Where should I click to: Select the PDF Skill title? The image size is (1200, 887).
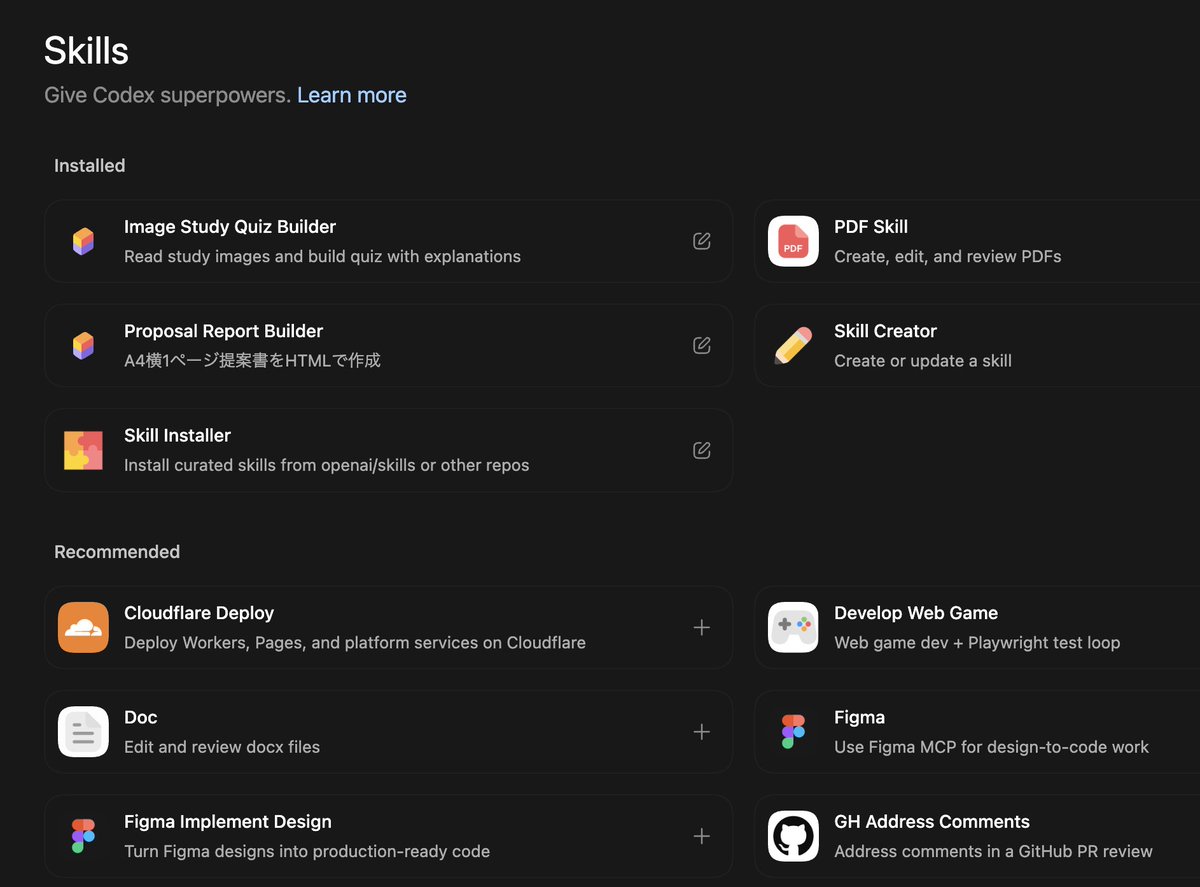(x=871, y=227)
